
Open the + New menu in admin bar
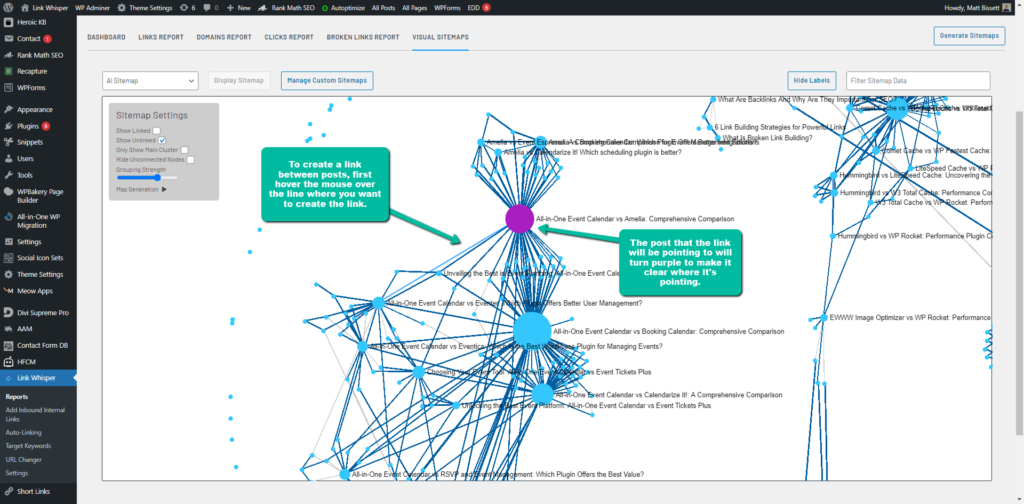[238, 7]
